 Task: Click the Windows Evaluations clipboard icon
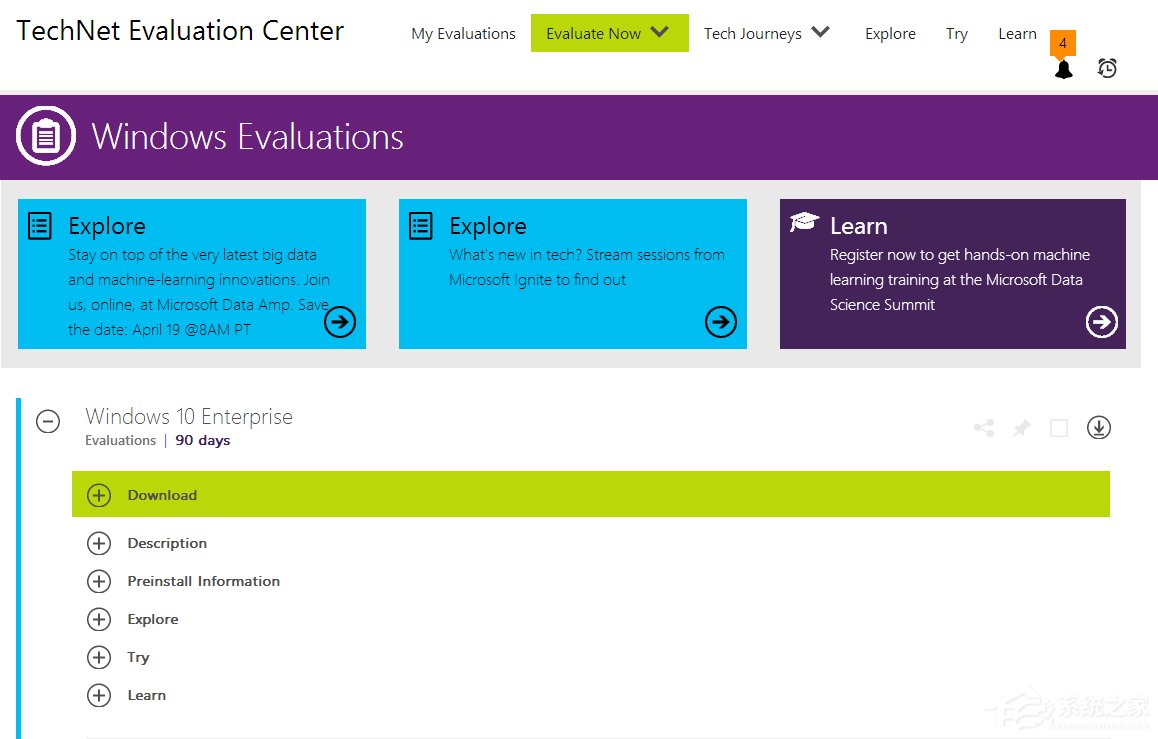46,136
